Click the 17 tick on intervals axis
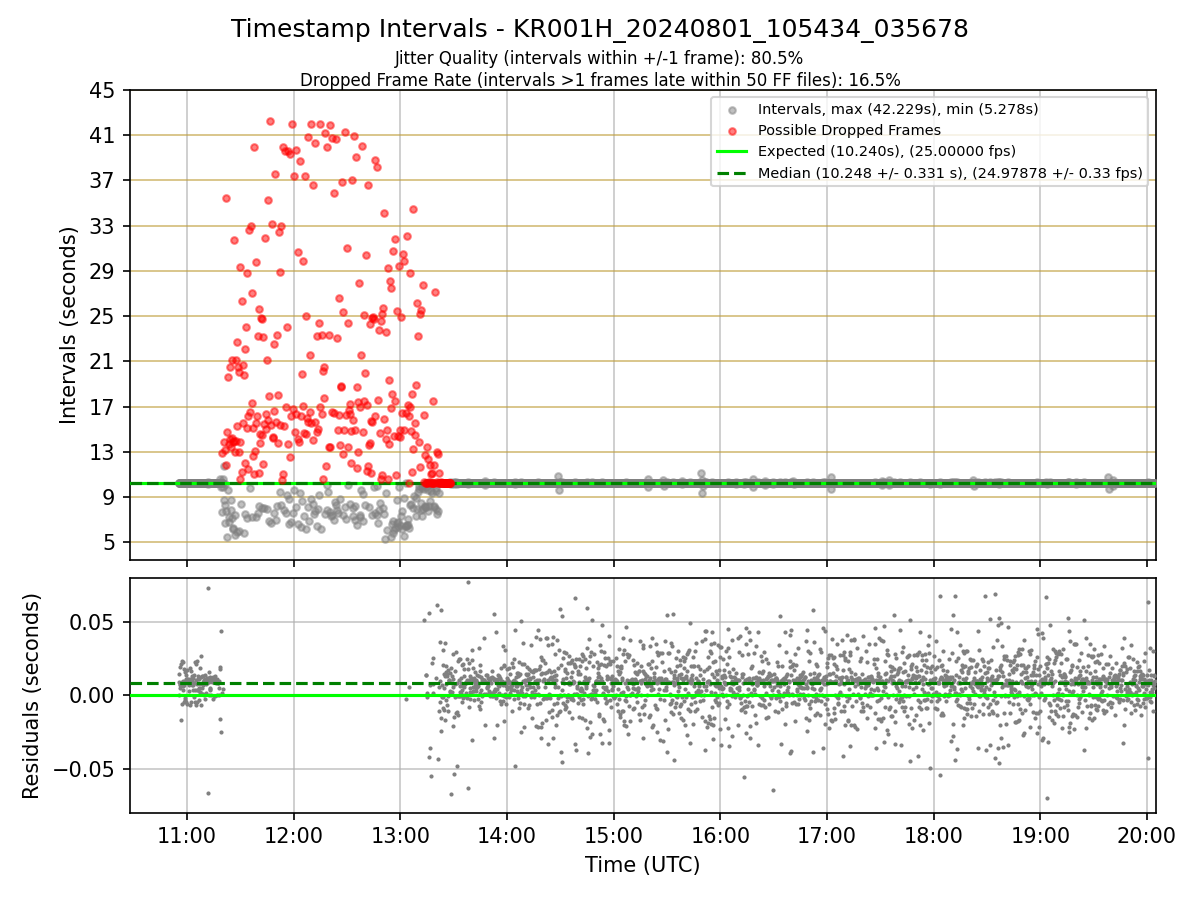 click(104, 407)
